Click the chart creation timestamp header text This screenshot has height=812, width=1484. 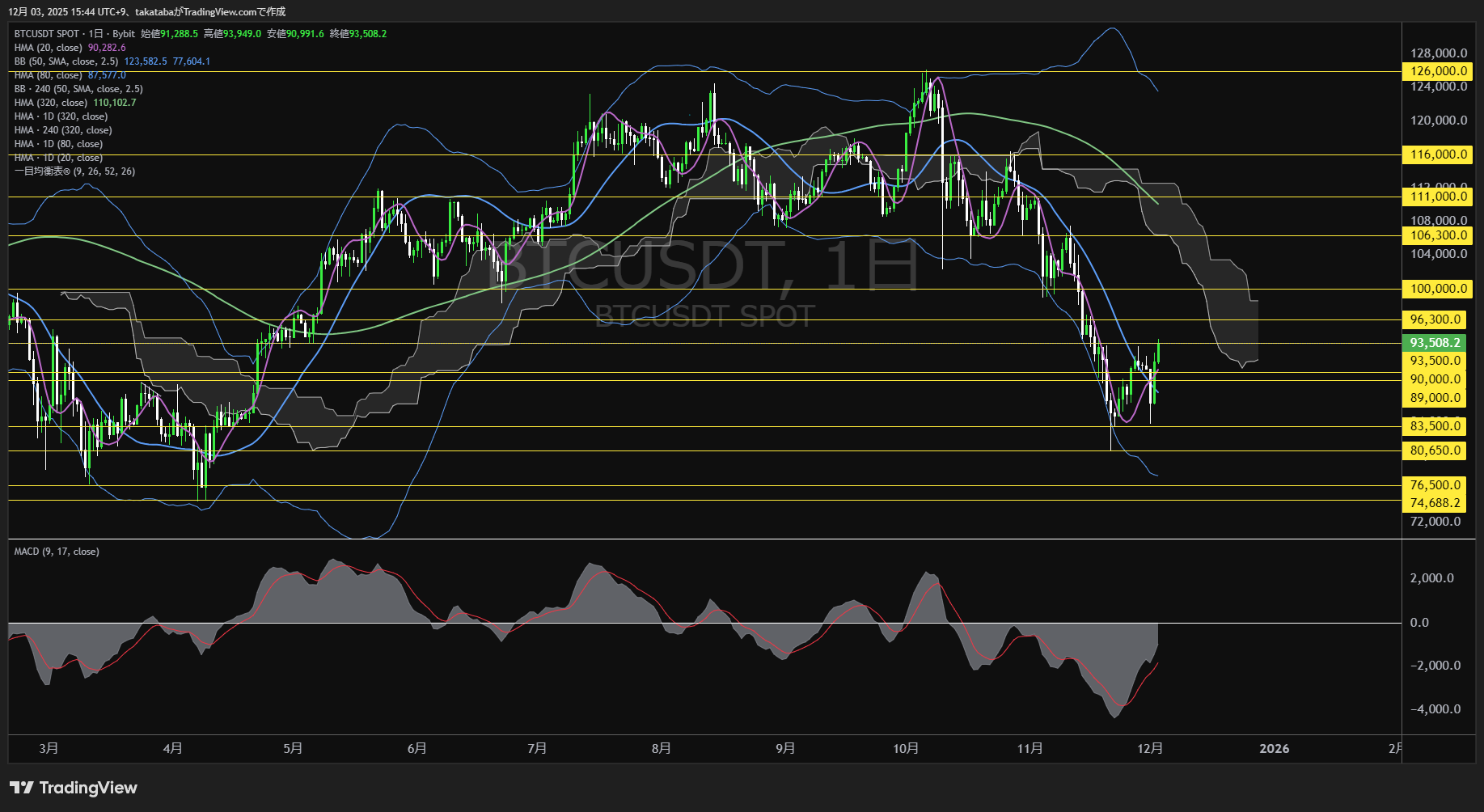(x=147, y=11)
